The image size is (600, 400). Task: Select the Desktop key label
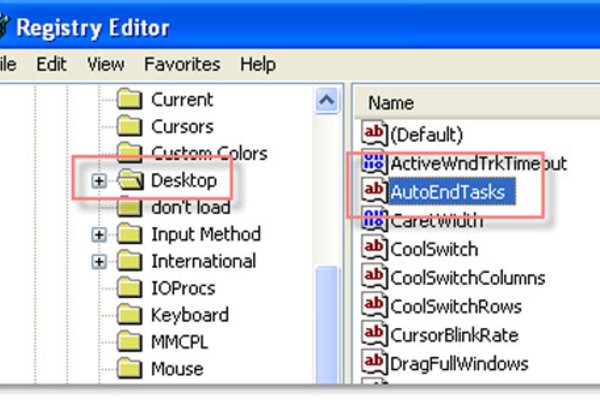(x=184, y=181)
